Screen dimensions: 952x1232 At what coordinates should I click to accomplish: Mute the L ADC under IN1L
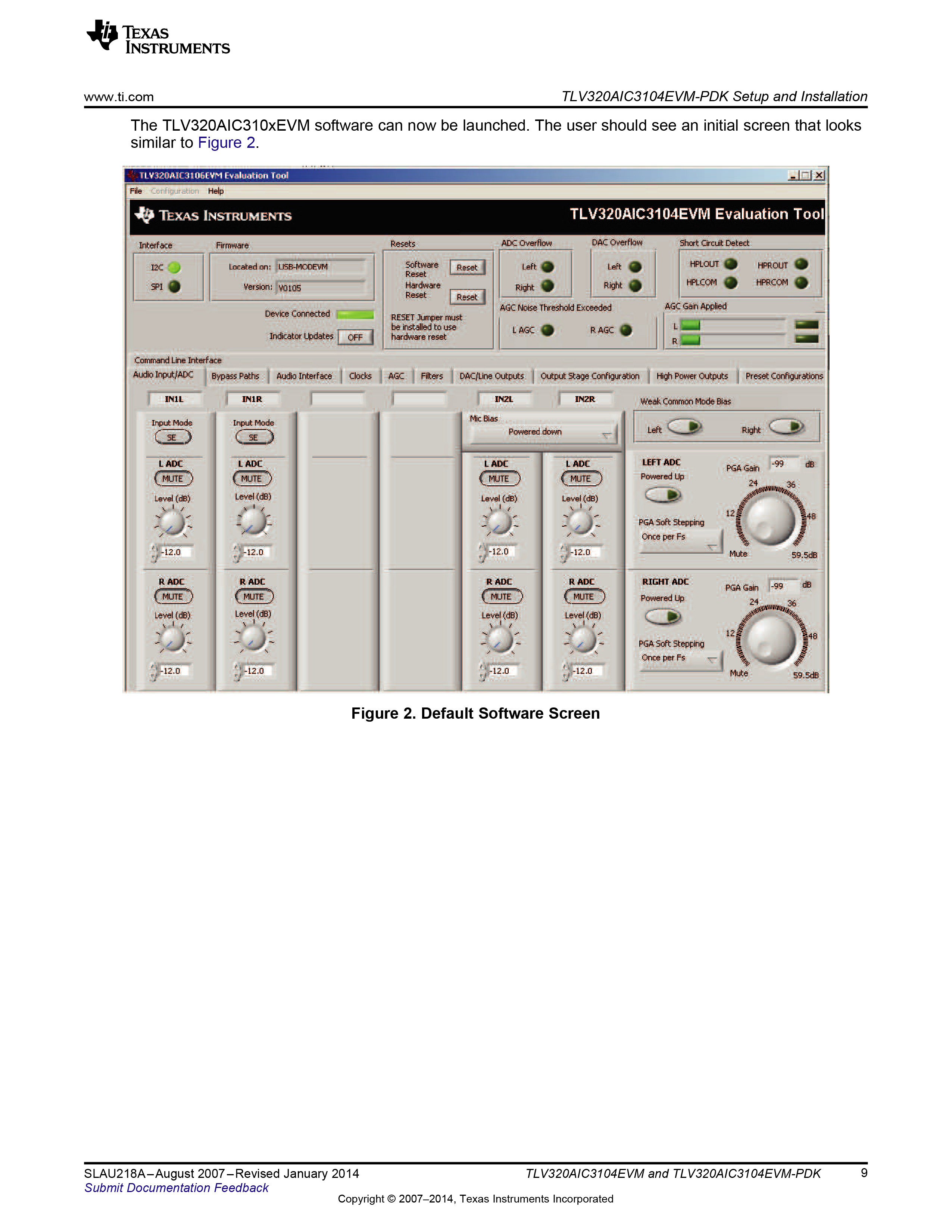(173, 479)
